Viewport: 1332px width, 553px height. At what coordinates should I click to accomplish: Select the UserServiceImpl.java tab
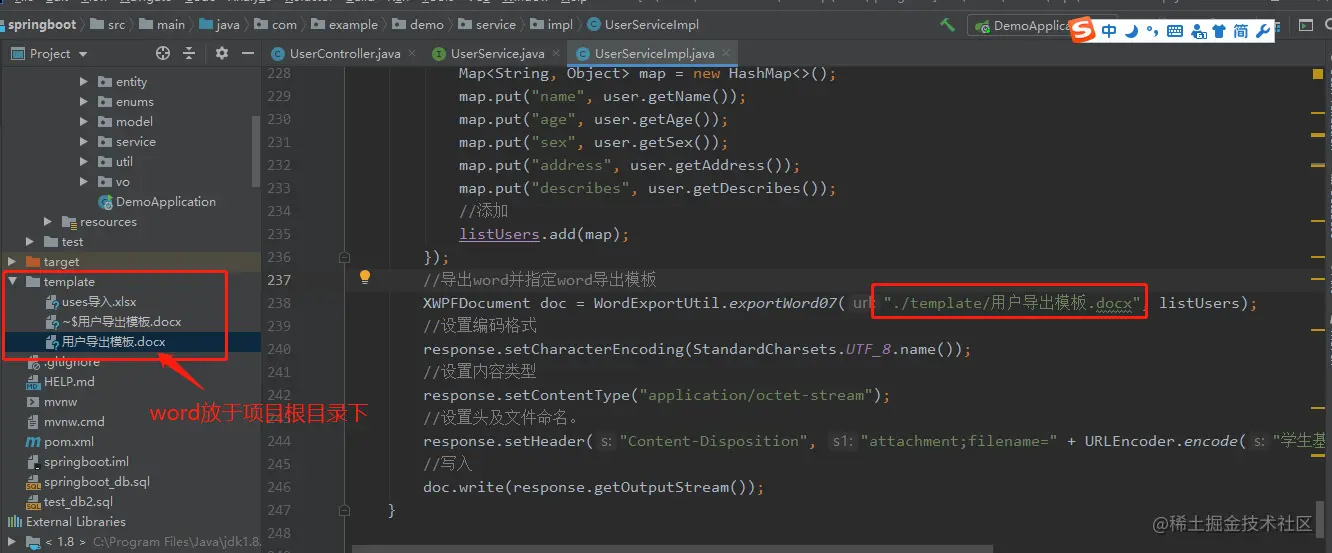[654, 53]
